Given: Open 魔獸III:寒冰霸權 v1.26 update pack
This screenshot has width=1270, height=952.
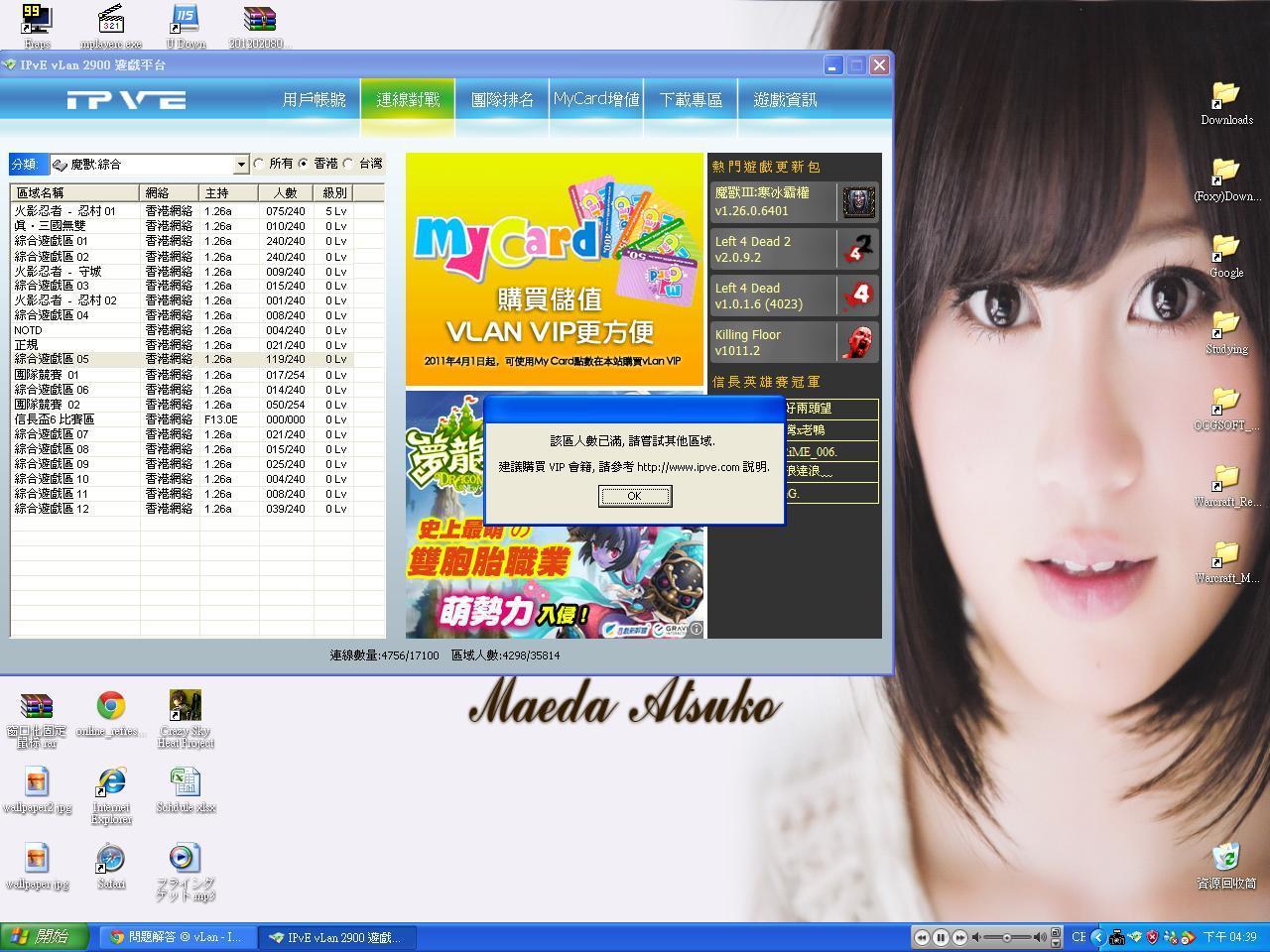Looking at the screenshot, I should (794, 201).
